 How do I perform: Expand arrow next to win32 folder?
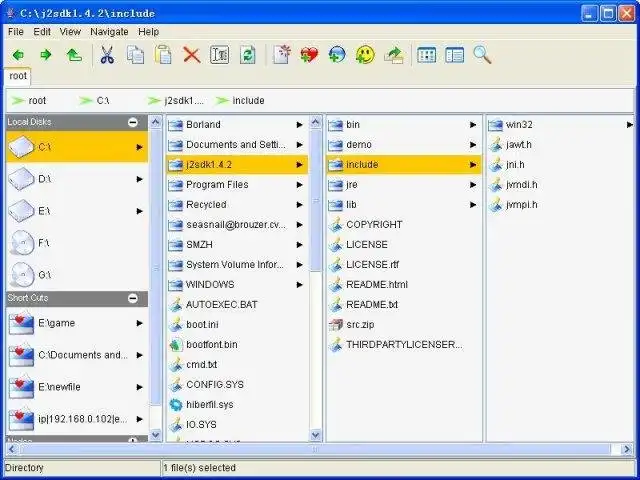coord(630,124)
